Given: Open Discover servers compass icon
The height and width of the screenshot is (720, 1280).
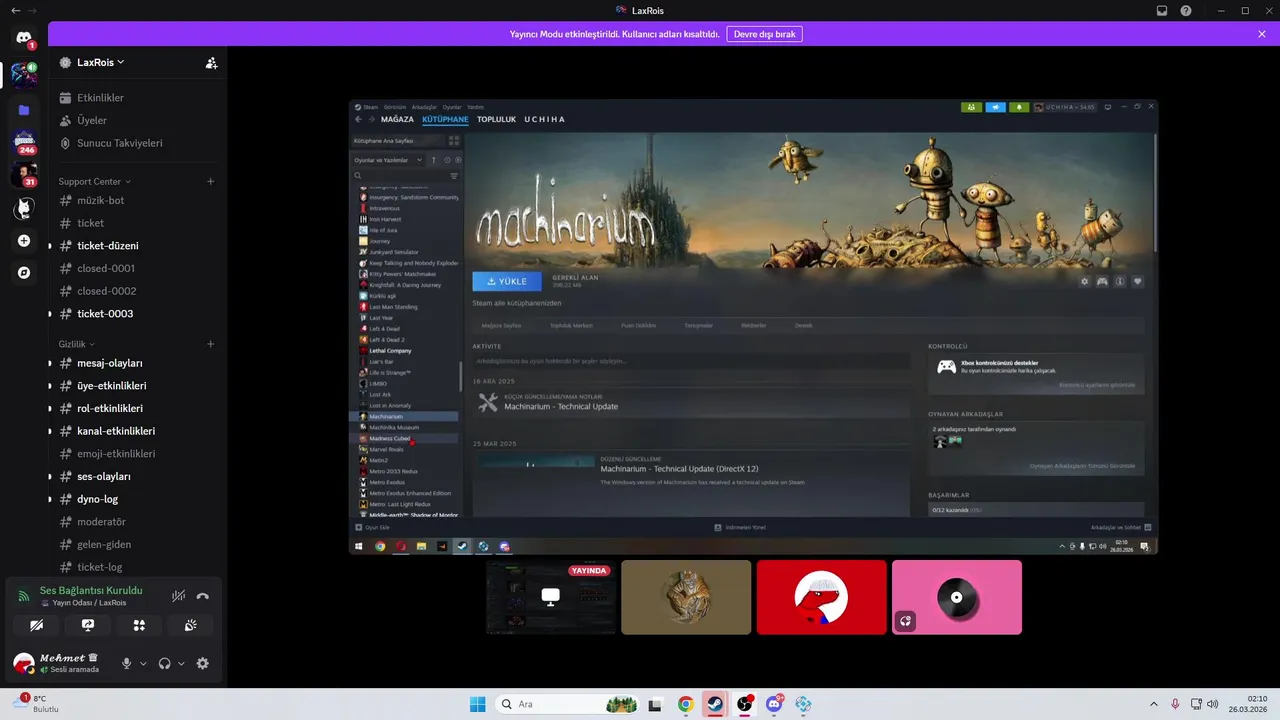Looking at the screenshot, I should (x=24, y=272).
